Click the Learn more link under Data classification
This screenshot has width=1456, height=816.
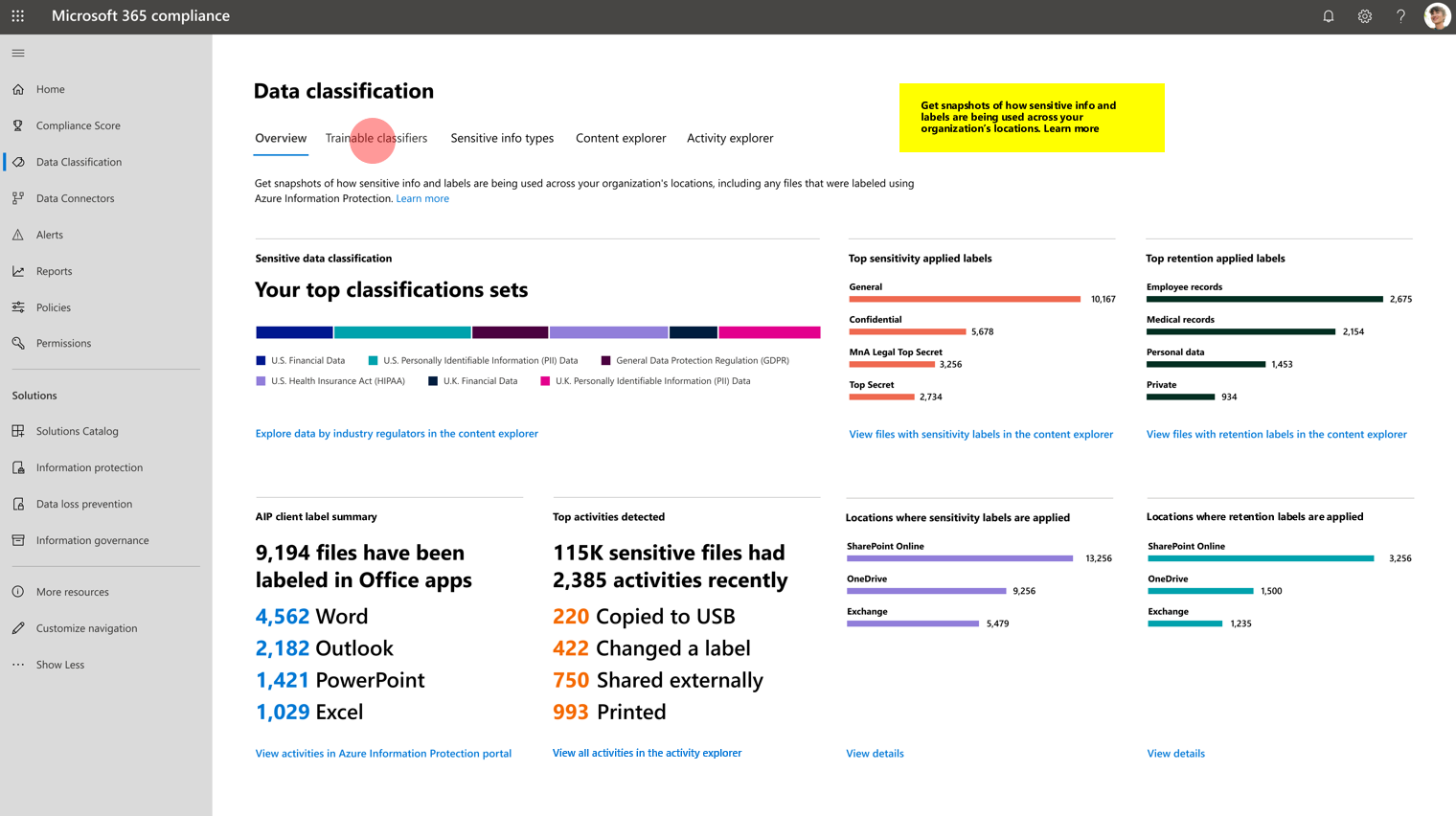tap(422, 198)
